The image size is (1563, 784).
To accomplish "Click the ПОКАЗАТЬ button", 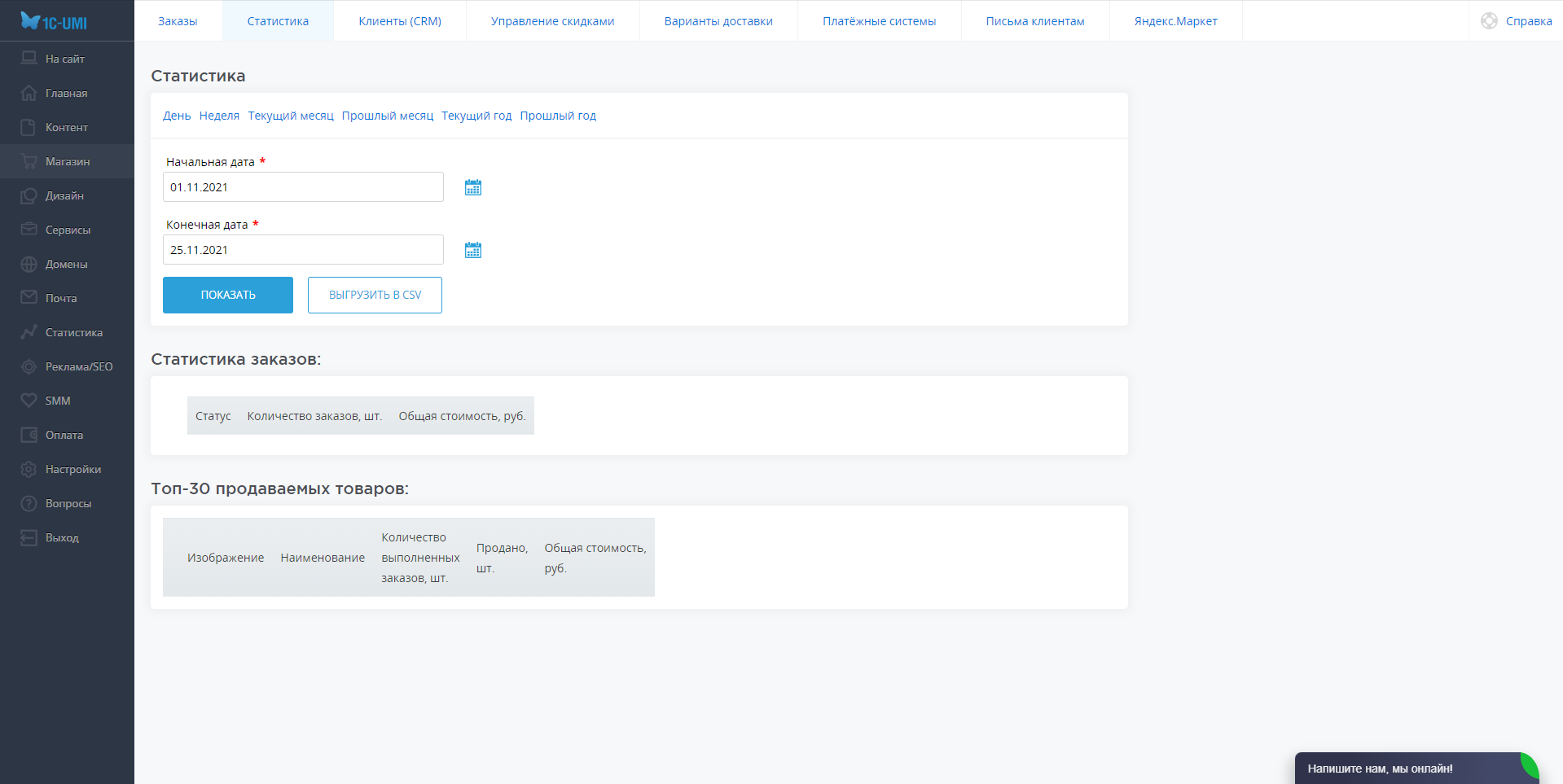I will tap(228, 295).
